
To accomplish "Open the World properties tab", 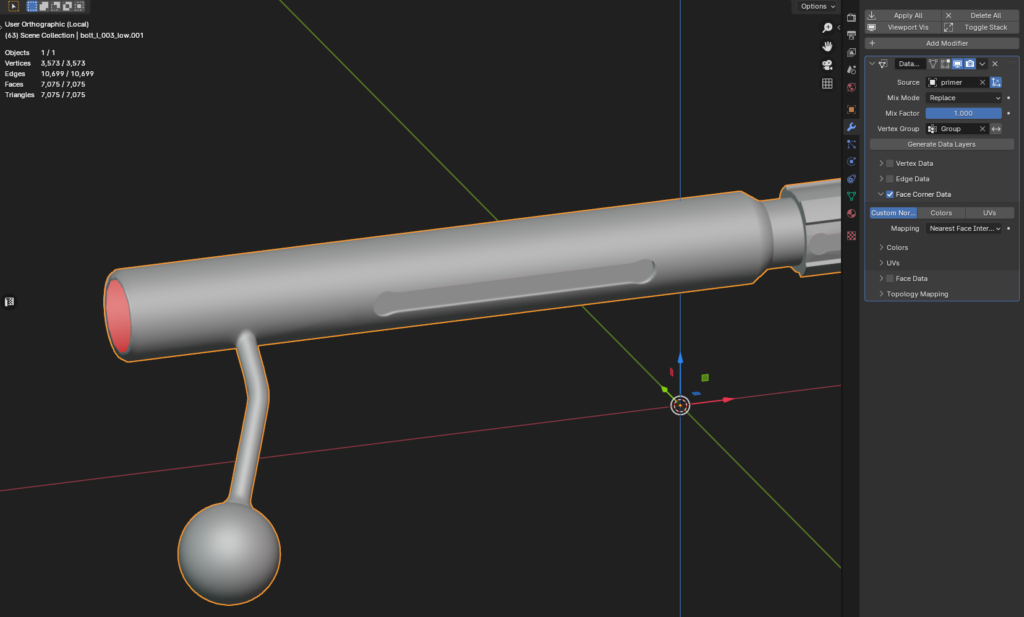I will (851, 87).
